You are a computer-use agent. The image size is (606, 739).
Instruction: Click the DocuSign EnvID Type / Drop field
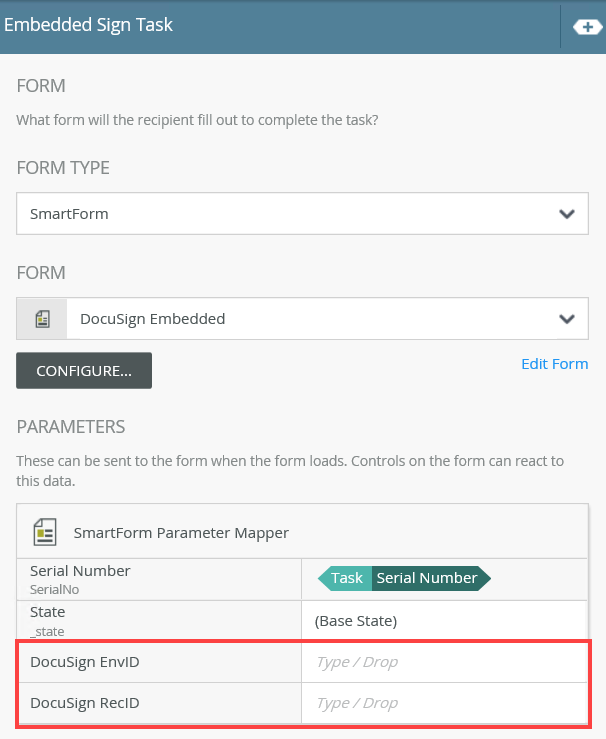pyautogui.click(x=445, y=662)
